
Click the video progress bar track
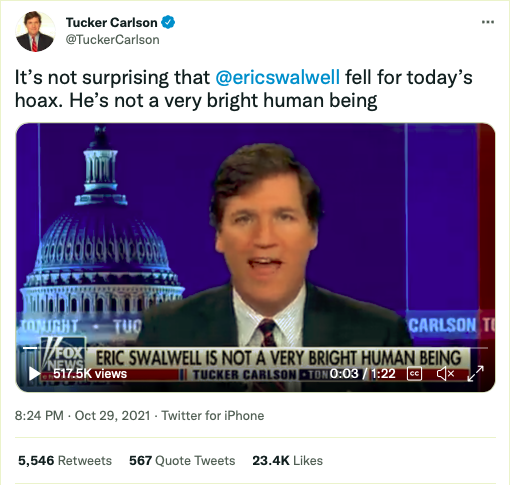(255, 348)
